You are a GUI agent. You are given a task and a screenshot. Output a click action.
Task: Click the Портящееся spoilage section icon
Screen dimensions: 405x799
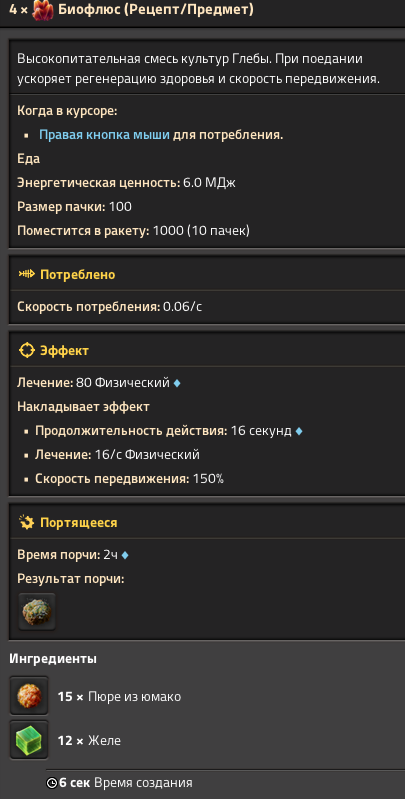pos(26,522)
